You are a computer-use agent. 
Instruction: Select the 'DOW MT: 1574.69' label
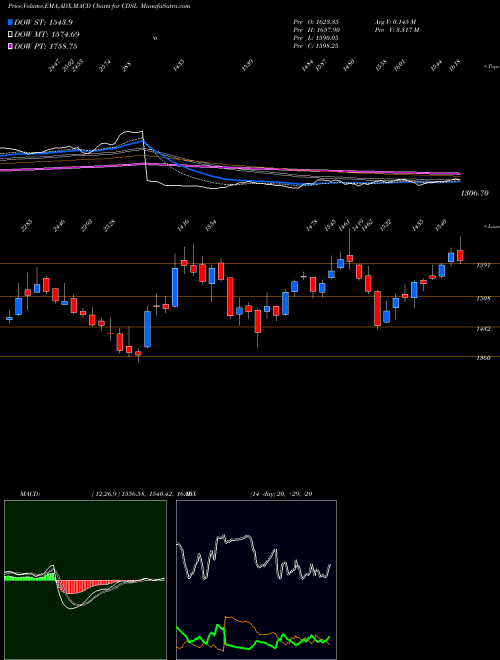click(x=47, y=34)
